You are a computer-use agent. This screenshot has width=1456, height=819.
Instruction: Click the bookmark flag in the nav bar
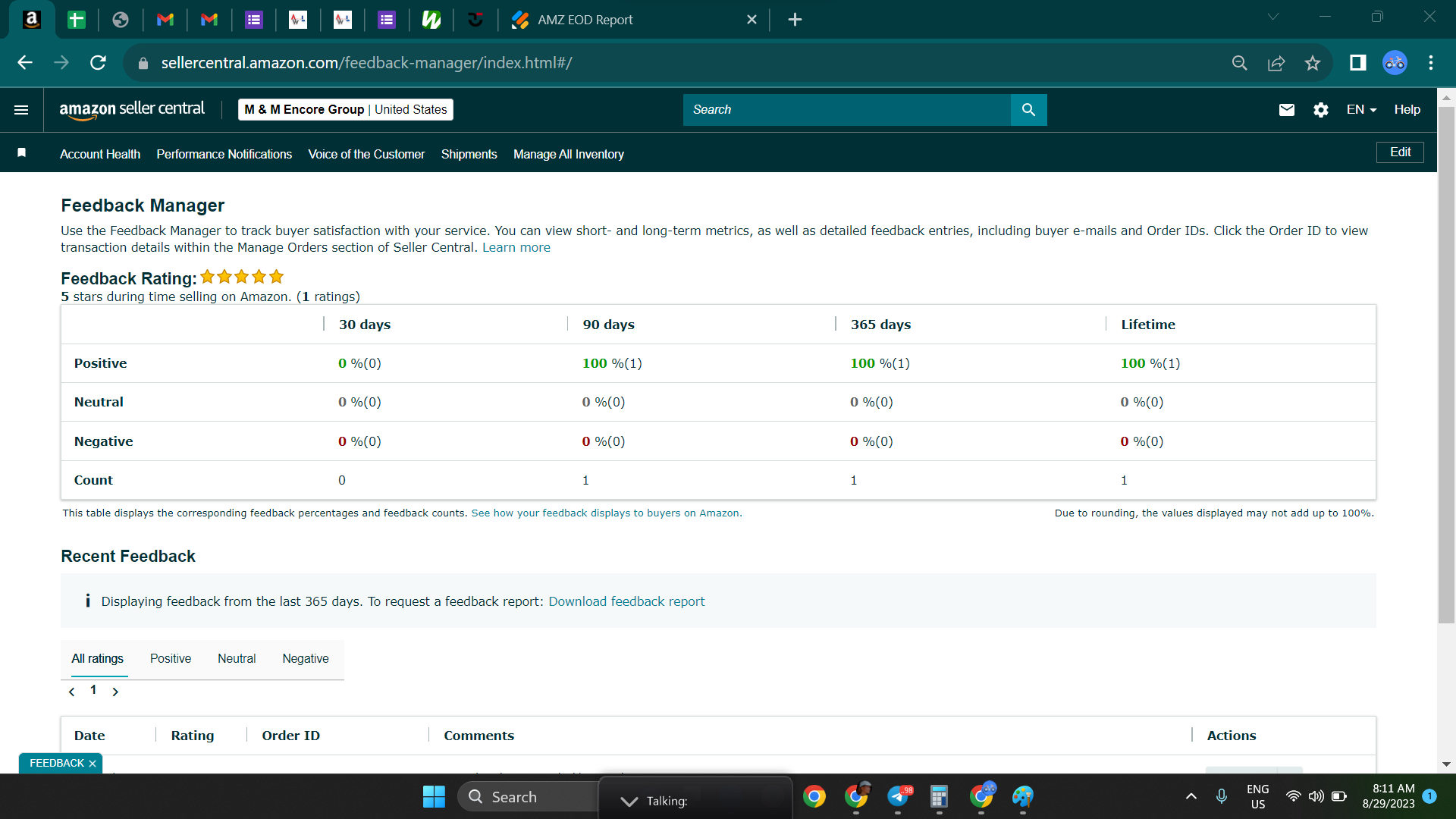(22, 153)
